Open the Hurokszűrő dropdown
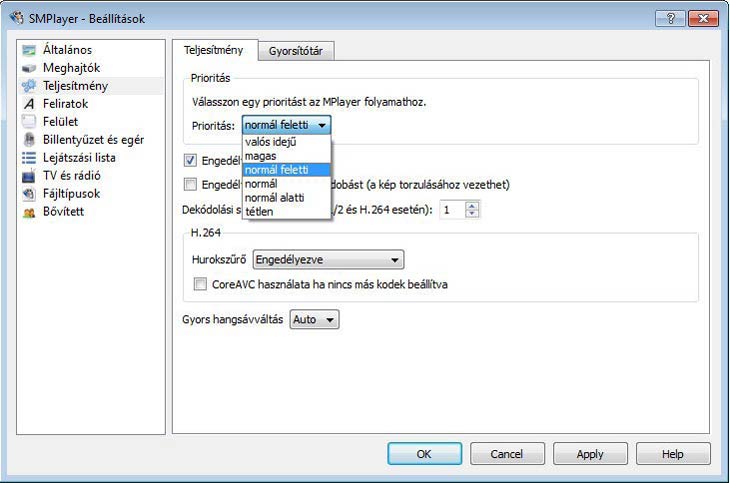The height and width of the screenshot is (483, 730). point(328,259)
